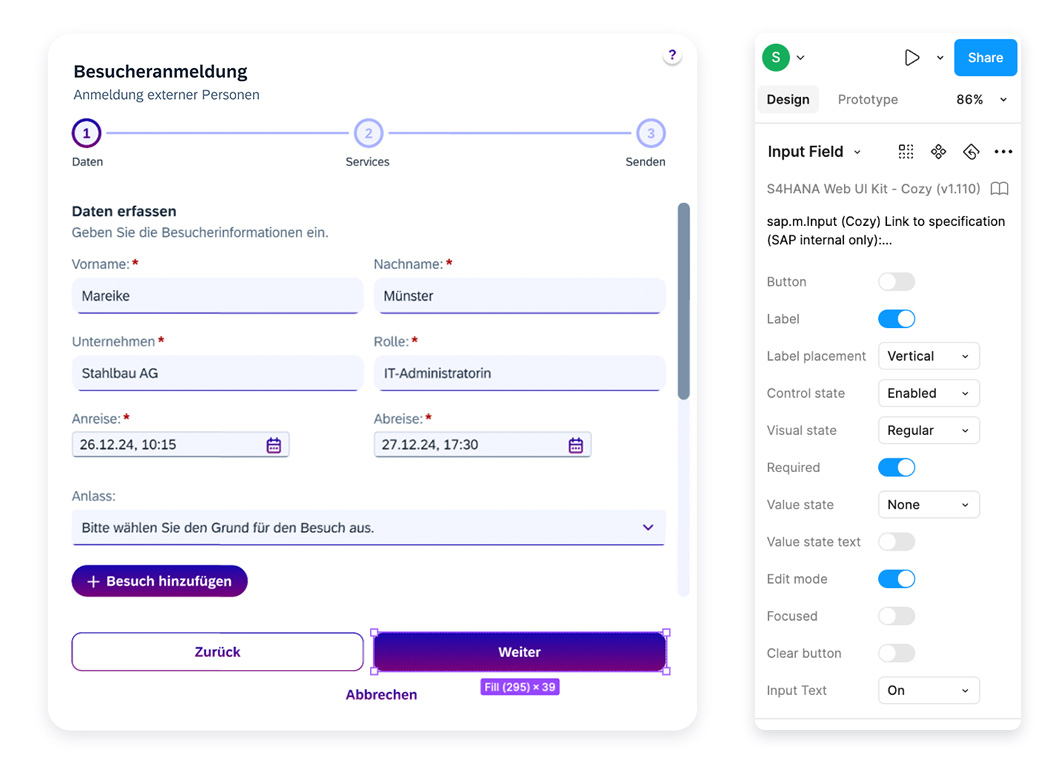Image resolution: width=1059 pixels, height=768 pixels.
Task: Click the Anreise field with 26.12.24, 10:15
Action: (x=180, y=444)
